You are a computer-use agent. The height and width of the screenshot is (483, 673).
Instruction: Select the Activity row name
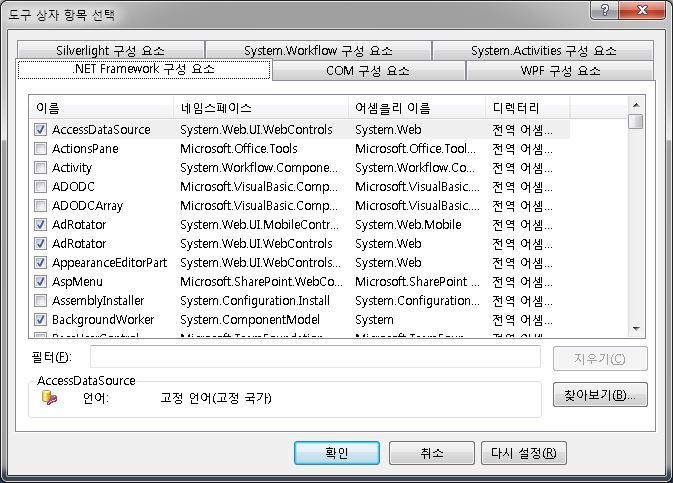pos(72,167)
